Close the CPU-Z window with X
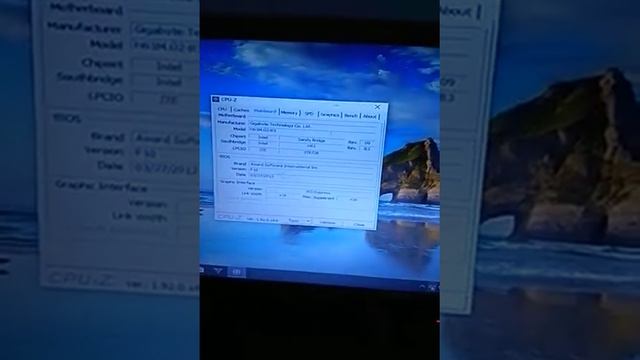The height and width of the screenshot is (360, 640). tap(378, 107)
